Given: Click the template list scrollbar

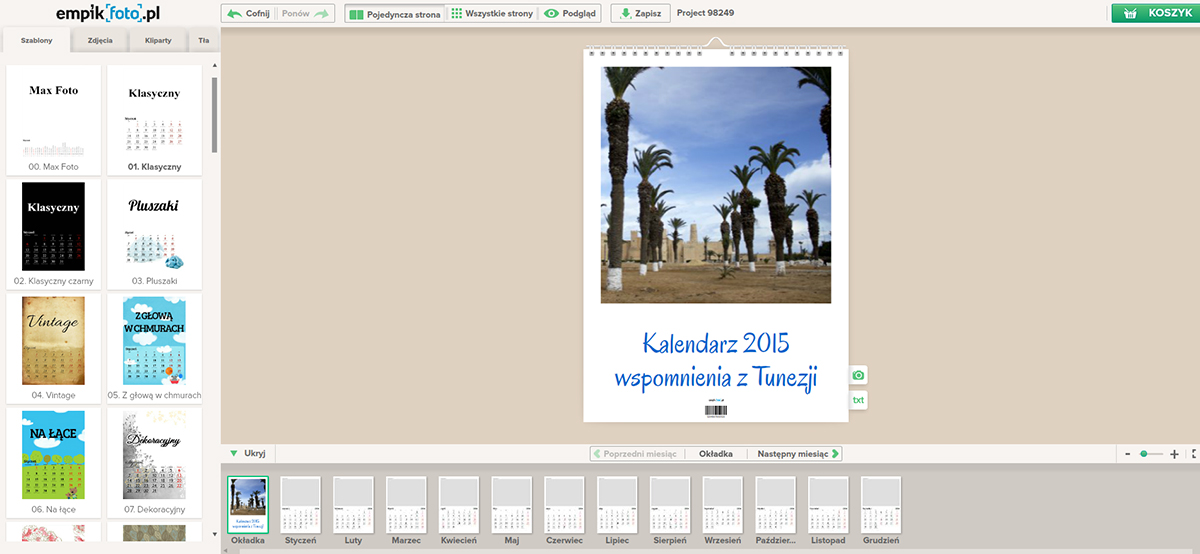Looking at the screenshot, I should pyautogui.click(x=214, y=115).
